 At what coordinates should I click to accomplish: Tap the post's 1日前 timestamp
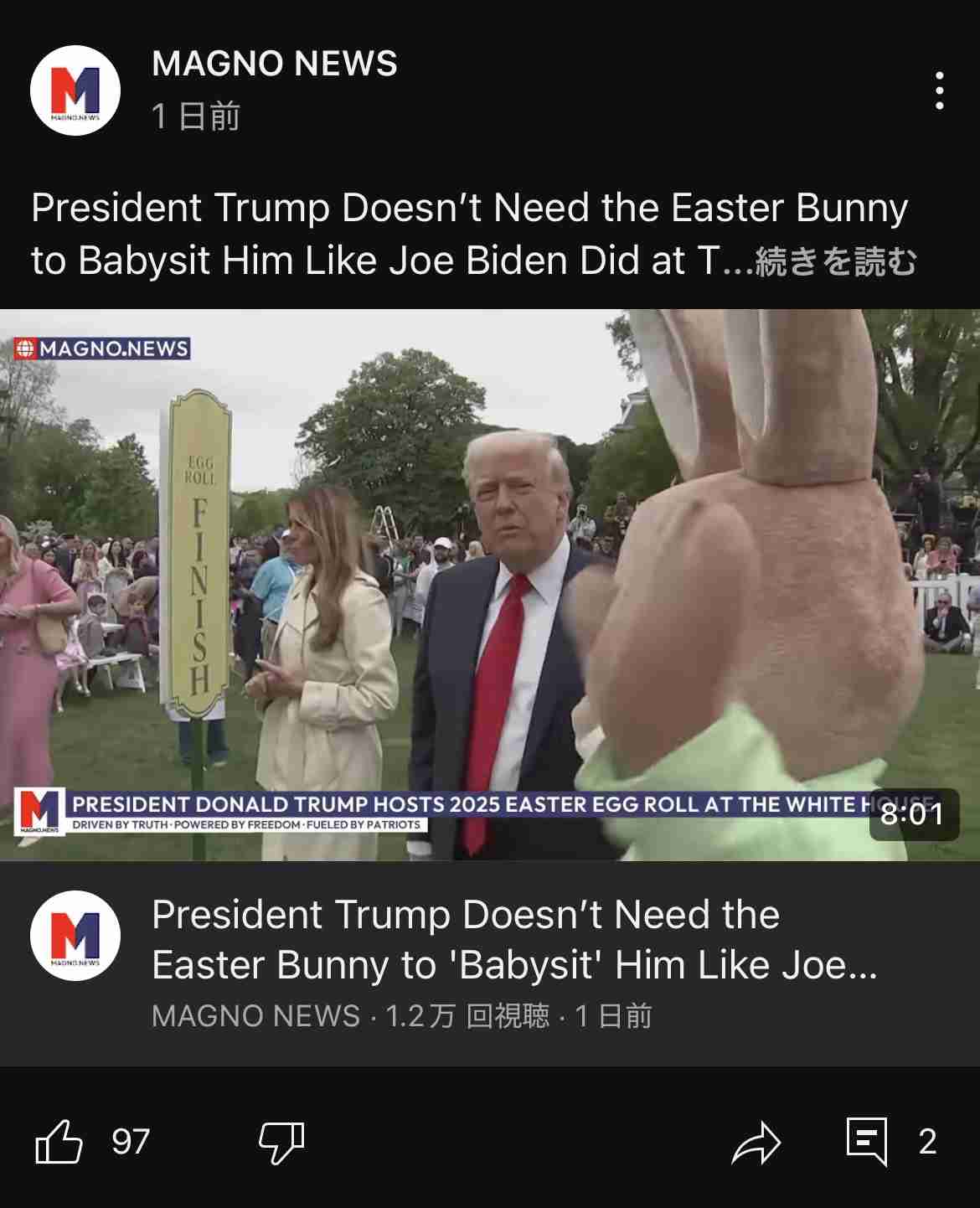(x=196, y=116)
